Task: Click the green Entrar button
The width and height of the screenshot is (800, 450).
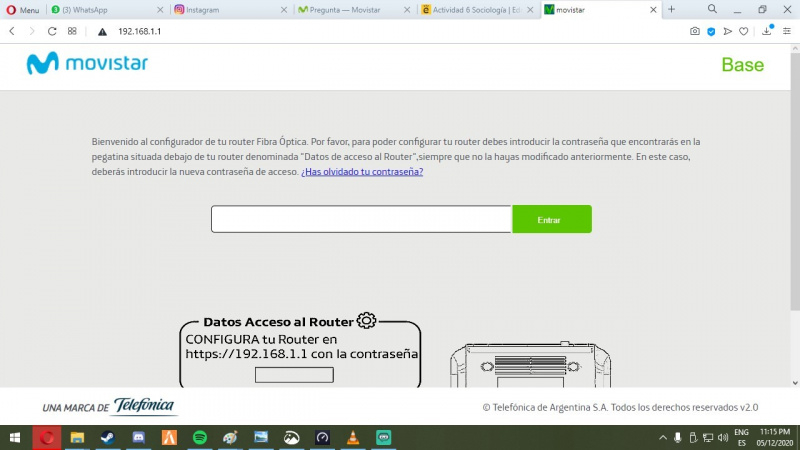Action: tap(552, 219)
